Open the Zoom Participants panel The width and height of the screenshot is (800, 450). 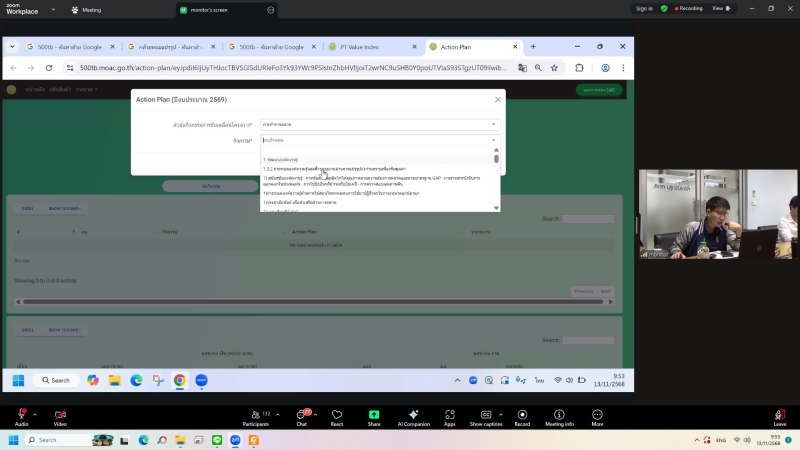[x=255, y=414]
